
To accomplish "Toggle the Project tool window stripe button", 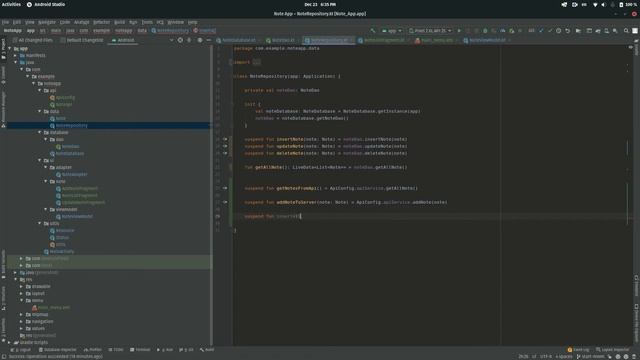I will click(x=3, y=49).
